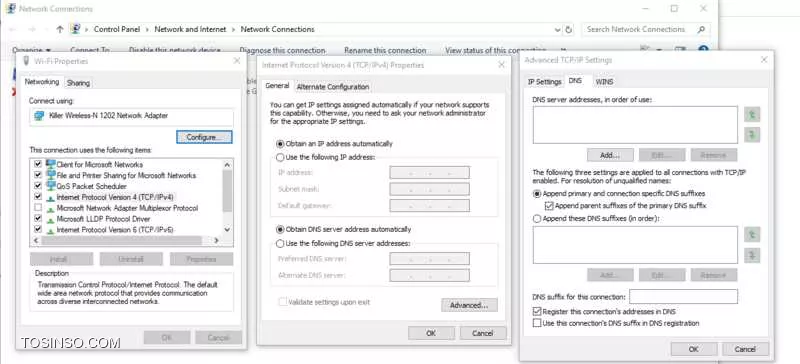The height and width of the screenshot is (364, 800).
Task: Open Advanced... TCP/IP settings
Action: pos(469,305)
